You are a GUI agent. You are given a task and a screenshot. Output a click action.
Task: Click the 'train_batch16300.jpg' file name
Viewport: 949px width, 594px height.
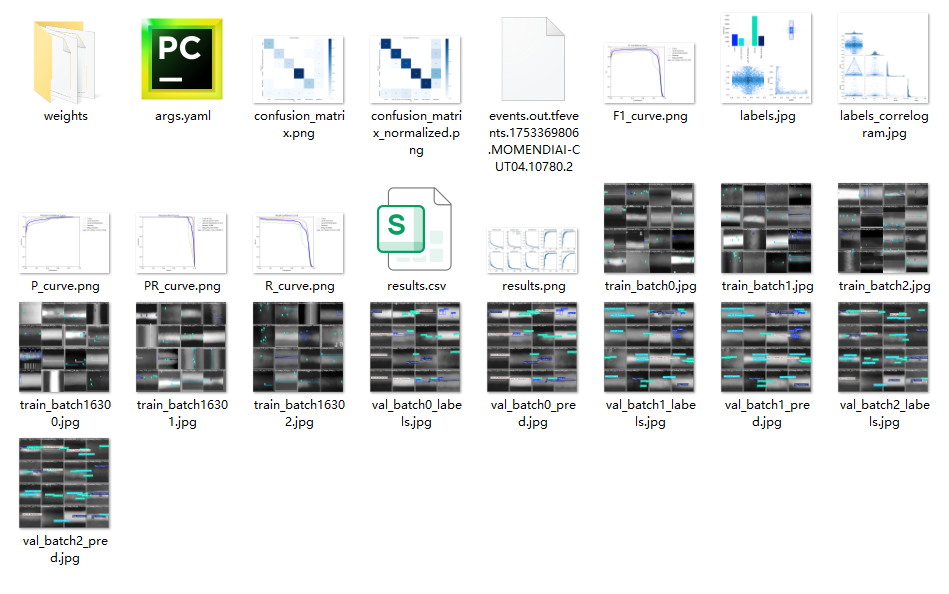point(65,413)
